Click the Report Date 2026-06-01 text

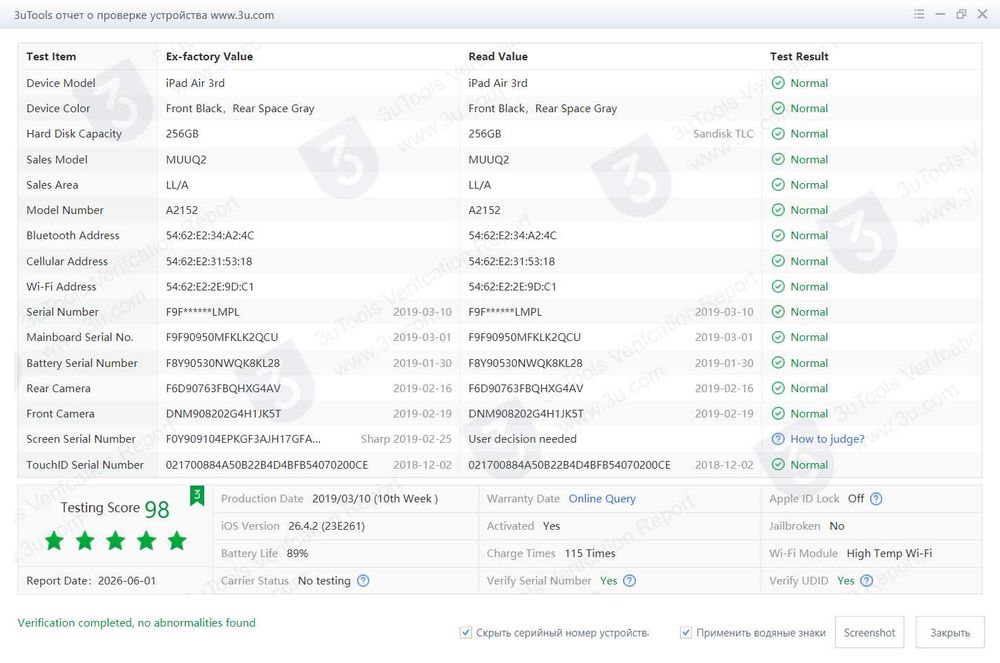click(x=91, y=581)
